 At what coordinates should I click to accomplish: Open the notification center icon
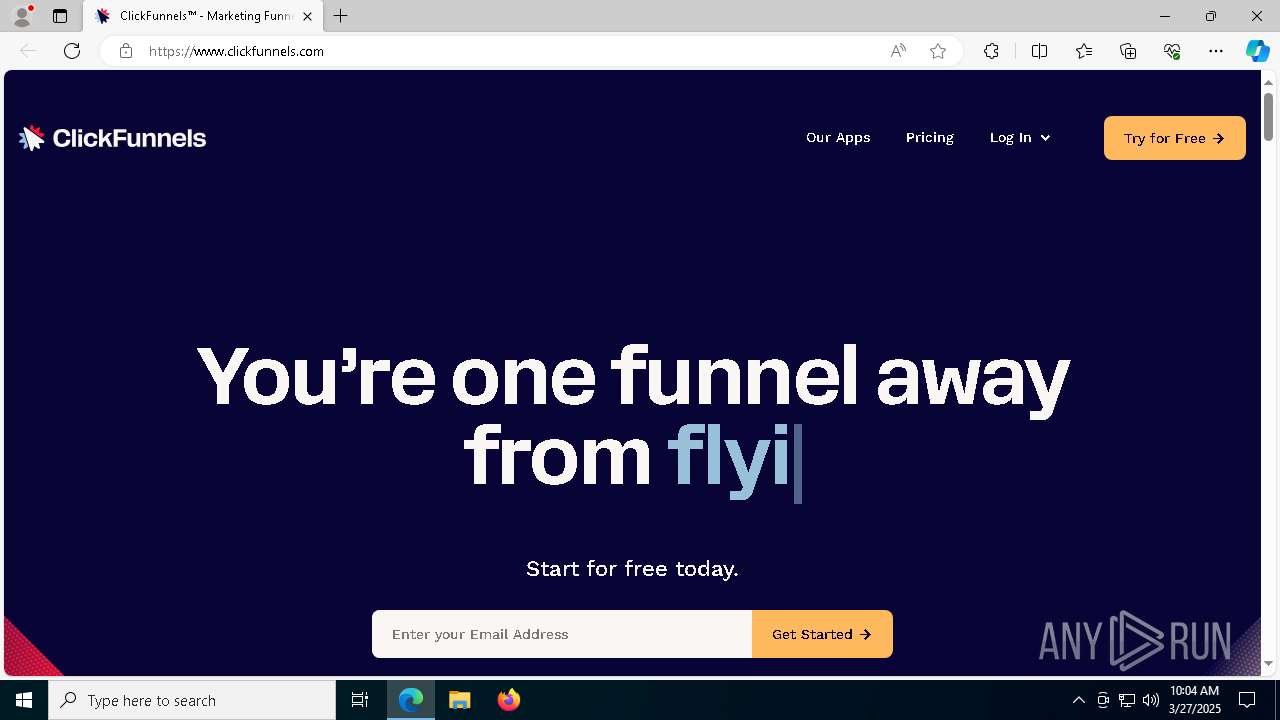1247,700
